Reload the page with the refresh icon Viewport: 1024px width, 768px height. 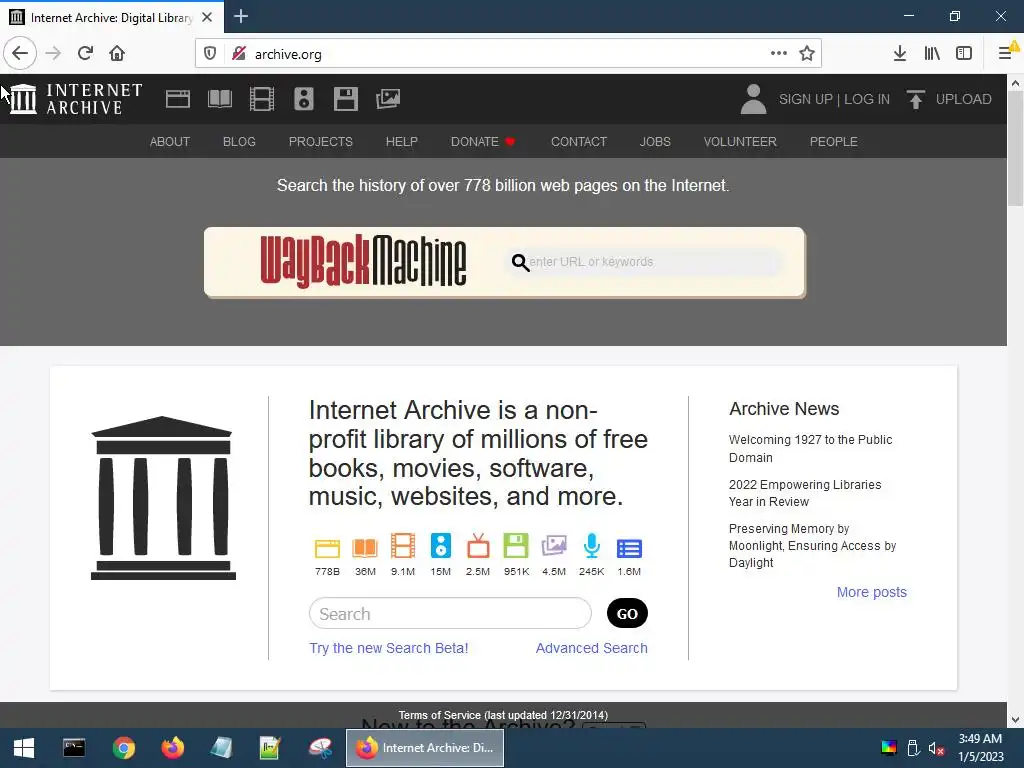85,53
